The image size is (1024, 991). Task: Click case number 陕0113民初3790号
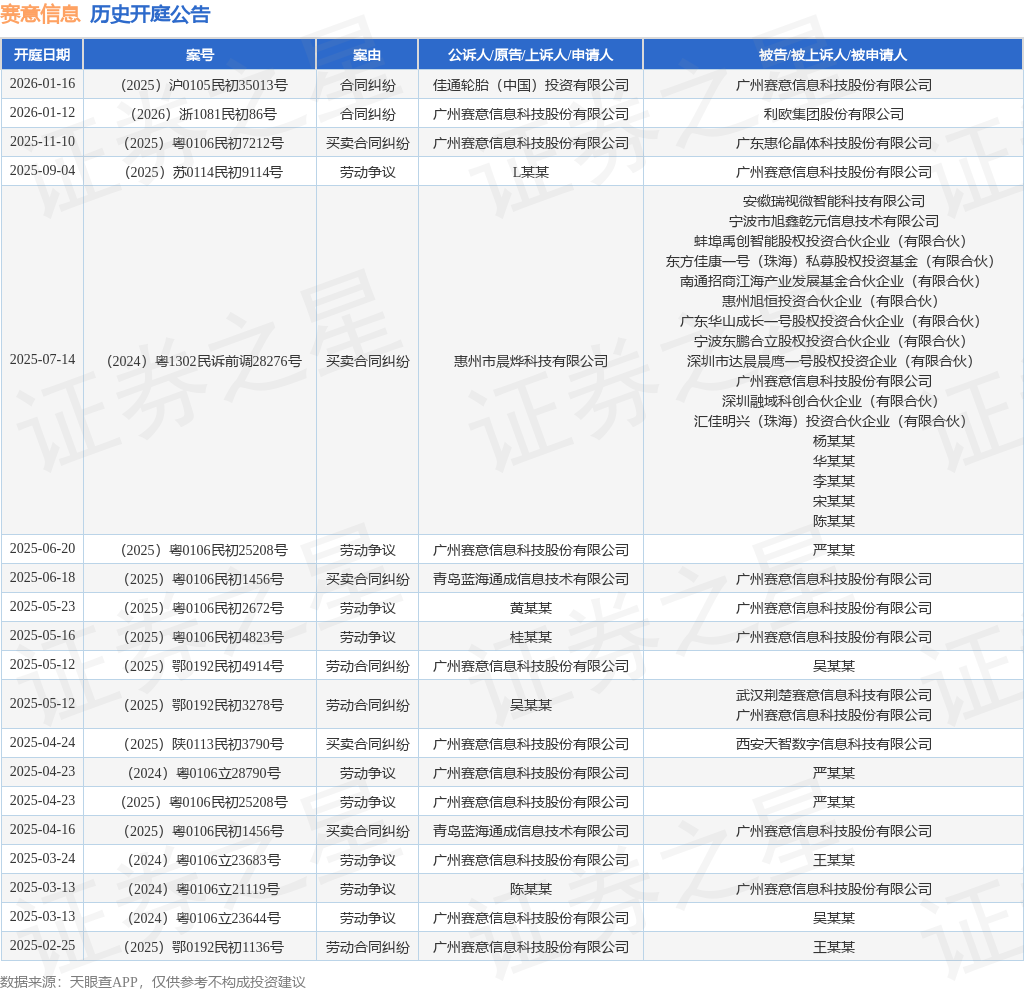point(204,744)
